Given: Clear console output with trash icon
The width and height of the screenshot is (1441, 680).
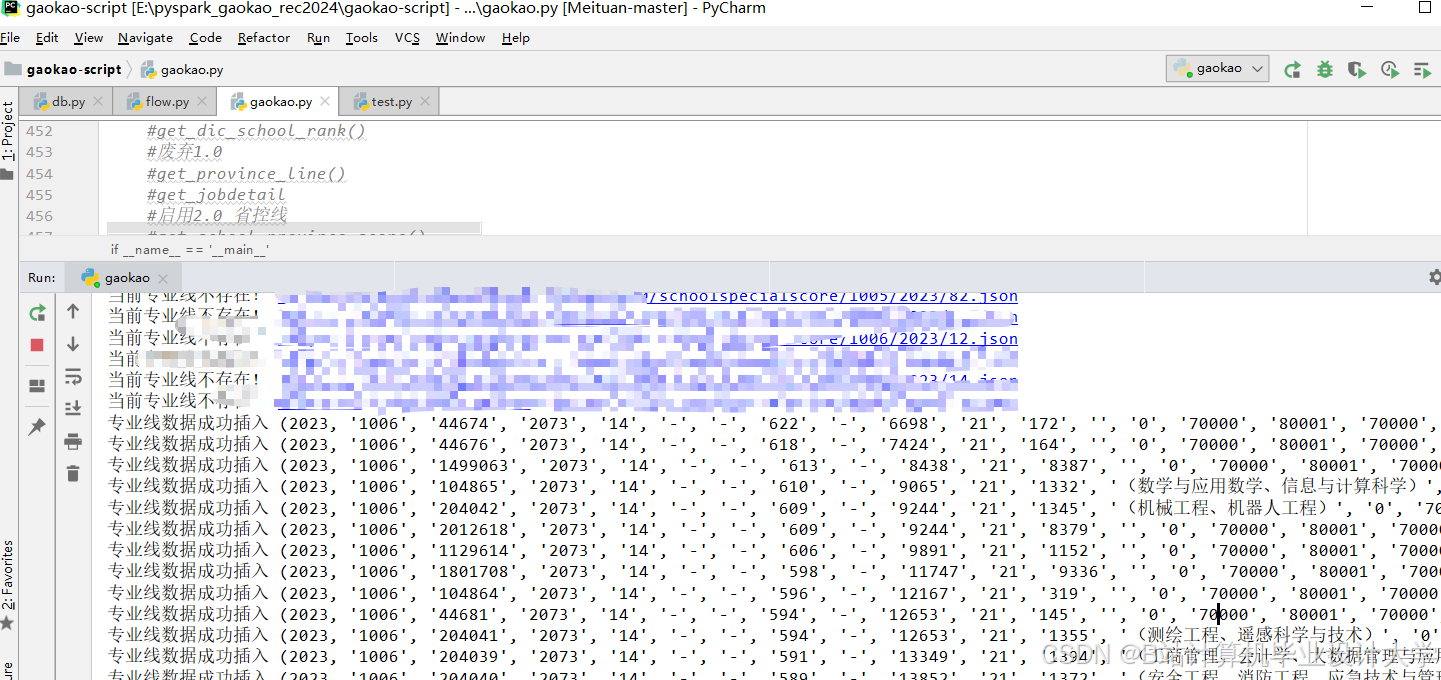Looking at the screenshot, I should [x=73, y=473].
